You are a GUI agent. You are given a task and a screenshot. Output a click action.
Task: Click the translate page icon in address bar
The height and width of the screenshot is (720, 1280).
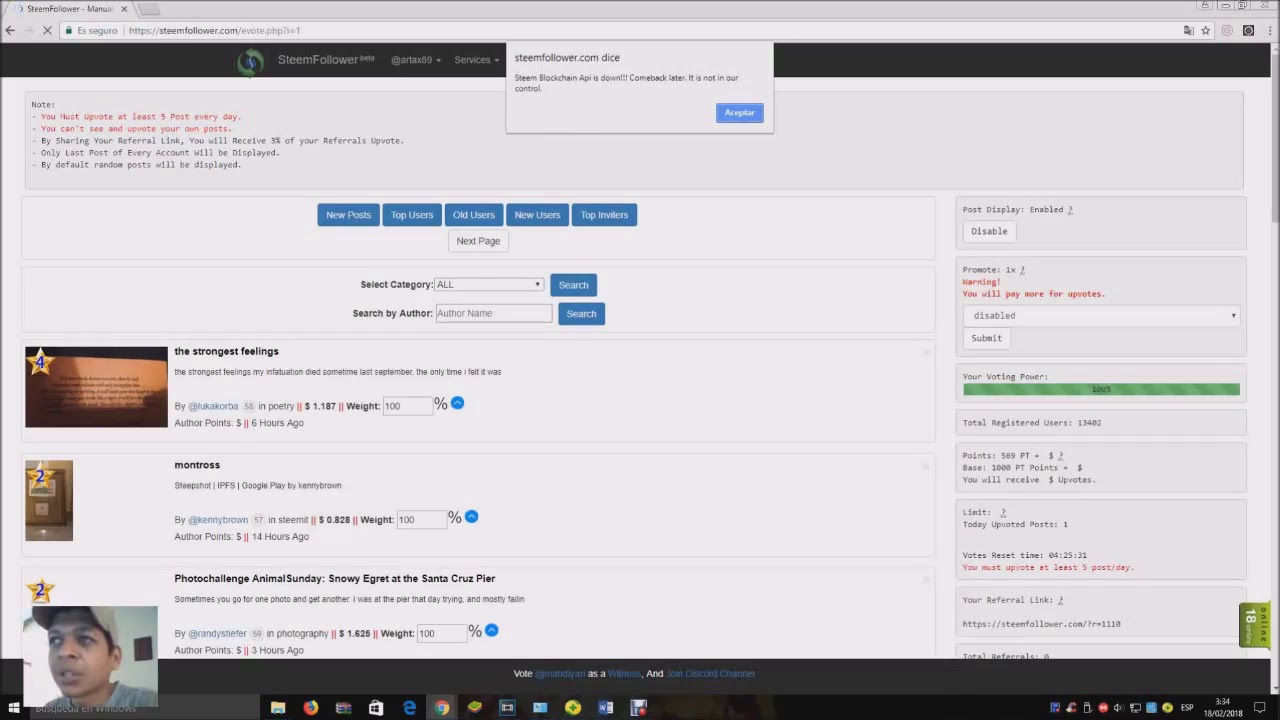(1188, 31)
